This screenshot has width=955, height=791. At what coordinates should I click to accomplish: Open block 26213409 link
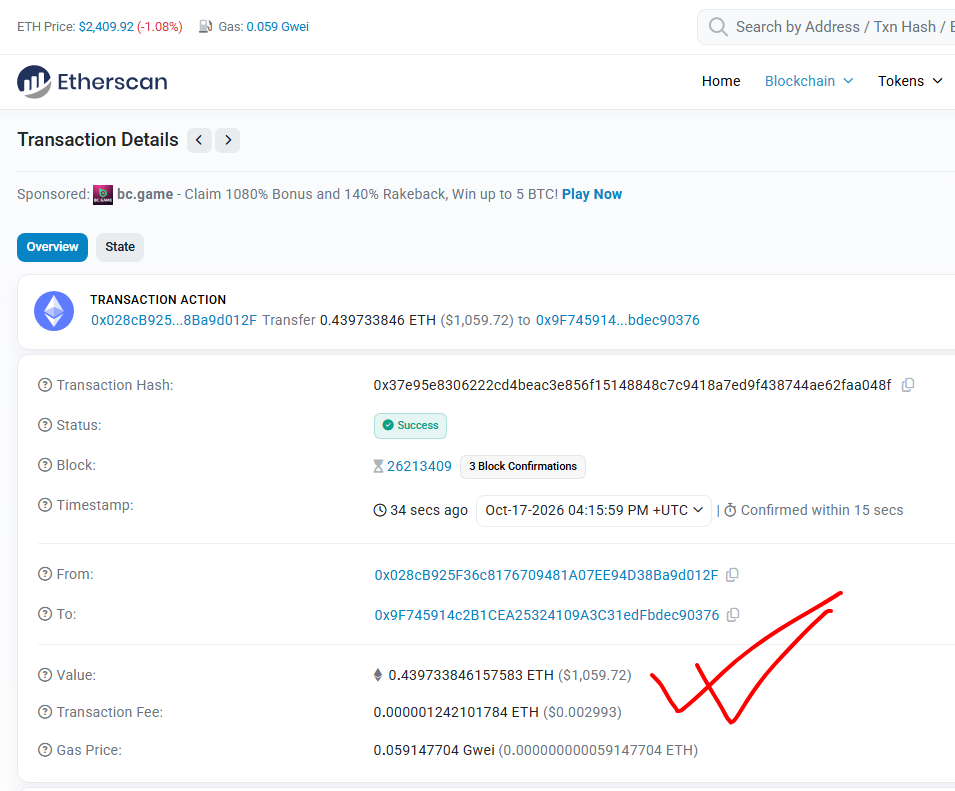[420, 466]
